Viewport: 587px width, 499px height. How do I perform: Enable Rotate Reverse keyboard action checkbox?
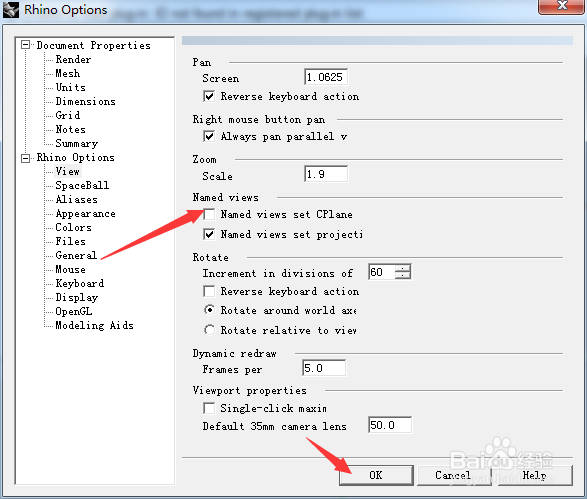pyautogui.click(x=209, y=291)
